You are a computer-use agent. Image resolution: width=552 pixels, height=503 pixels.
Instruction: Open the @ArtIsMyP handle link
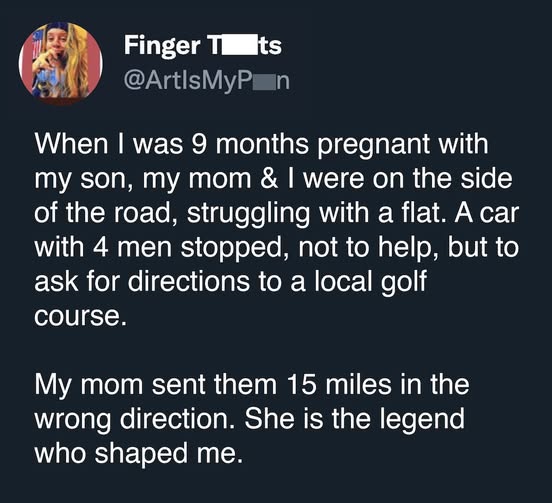point(207,81)
